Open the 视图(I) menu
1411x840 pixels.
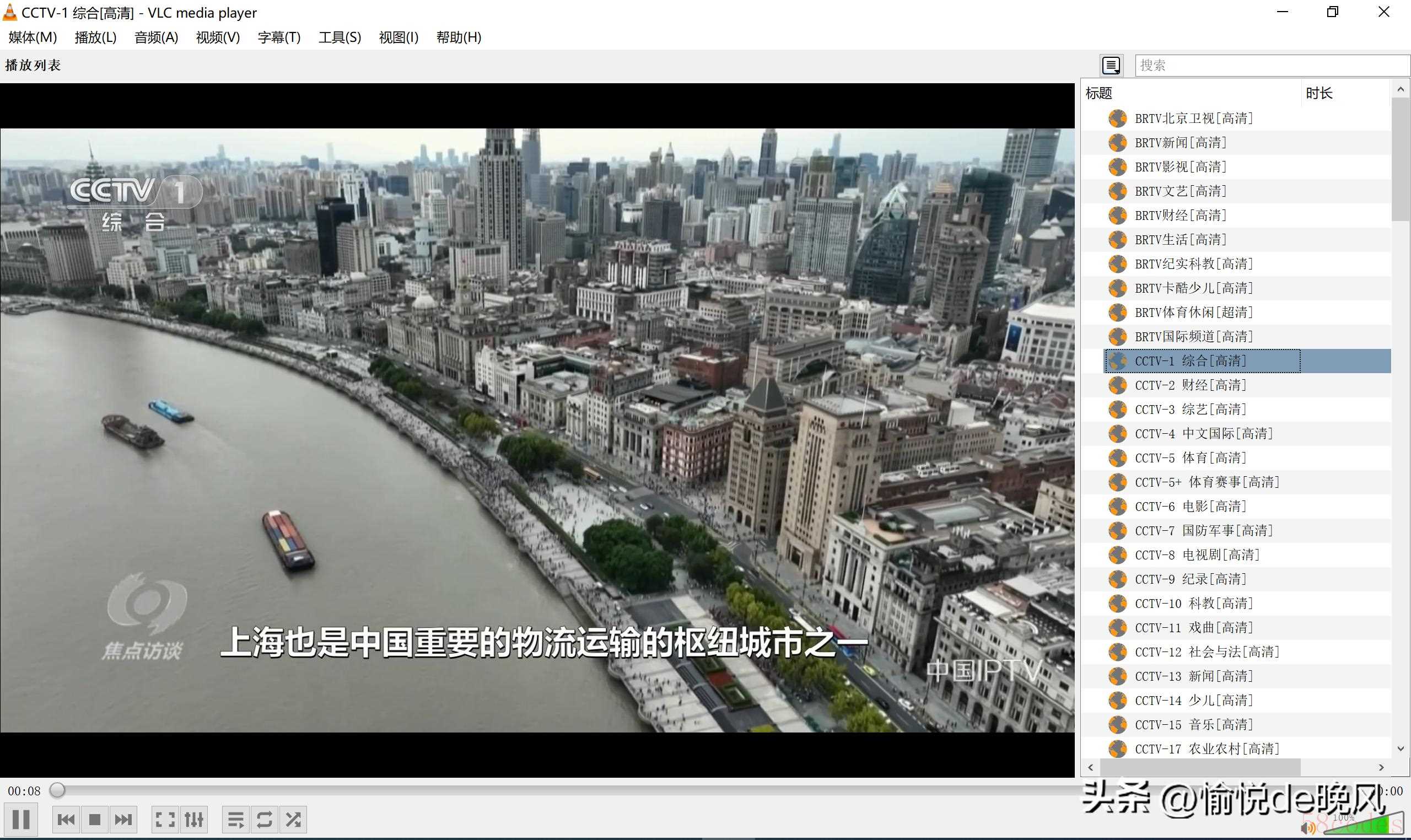398,37
